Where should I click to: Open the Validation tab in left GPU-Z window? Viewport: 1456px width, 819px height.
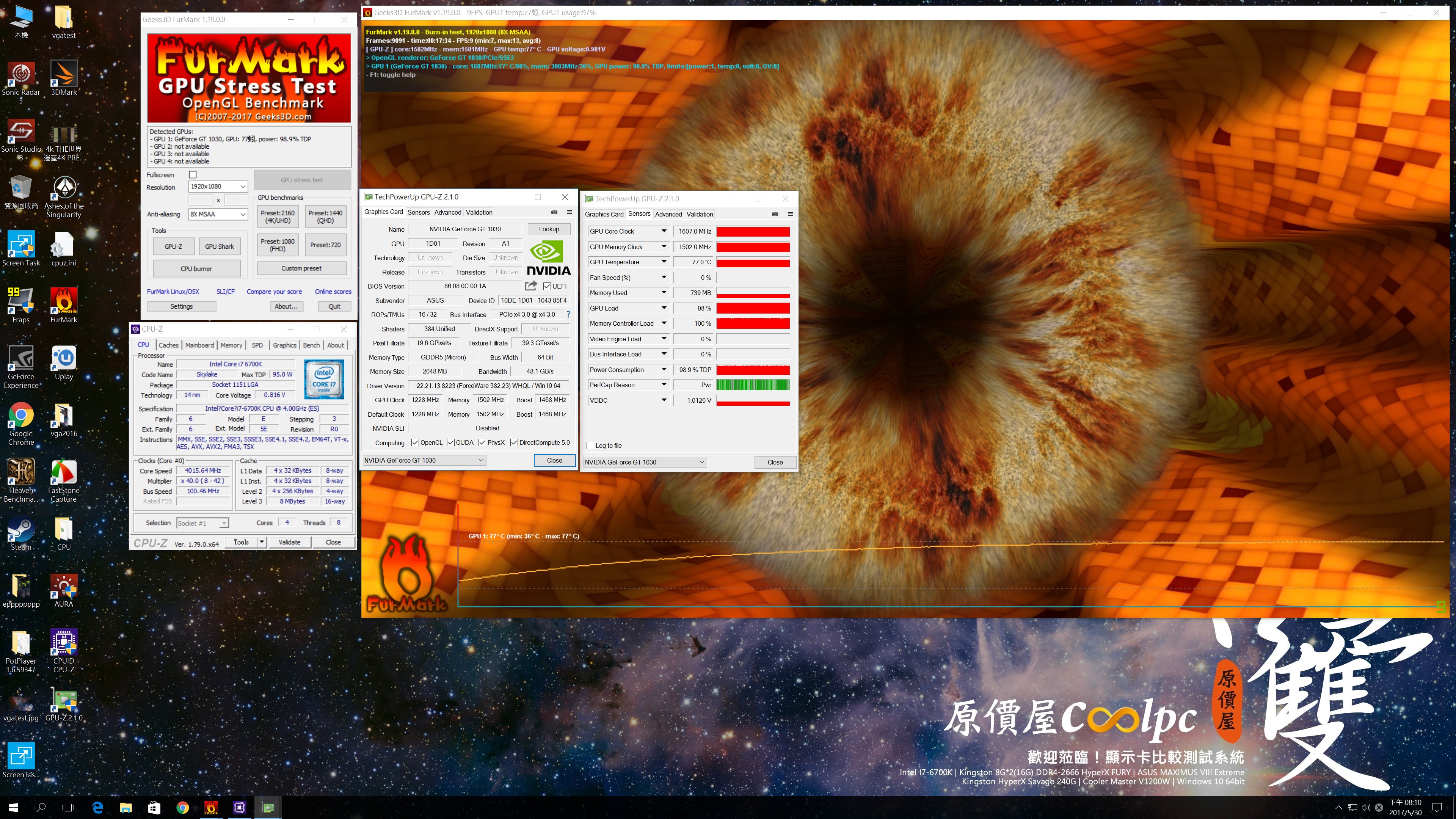(479, 212)
